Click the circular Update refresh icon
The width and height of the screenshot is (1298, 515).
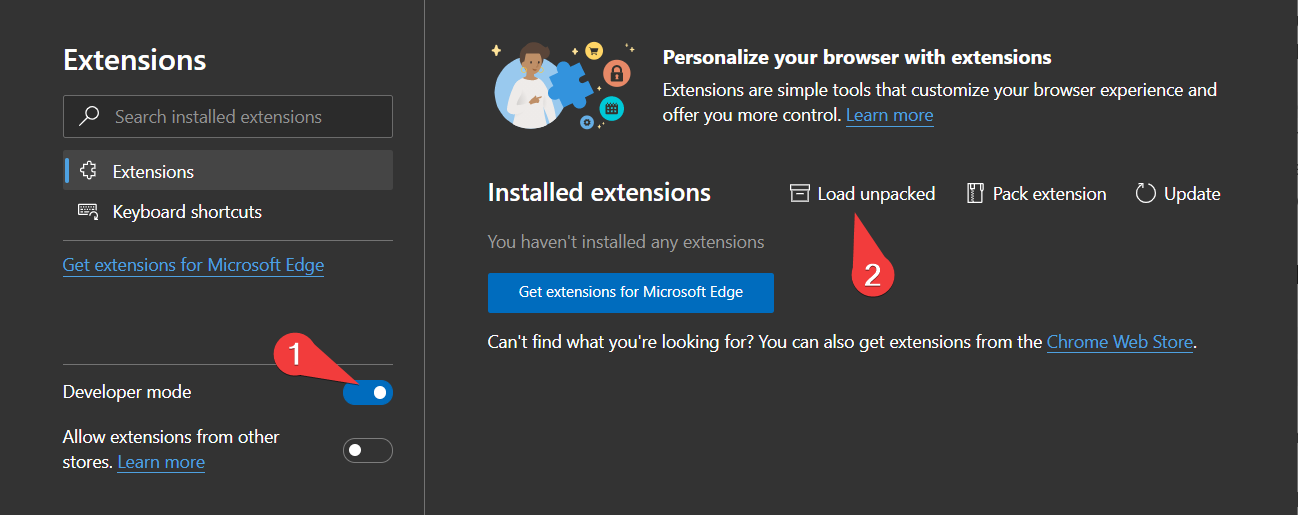pos(1146,194)
